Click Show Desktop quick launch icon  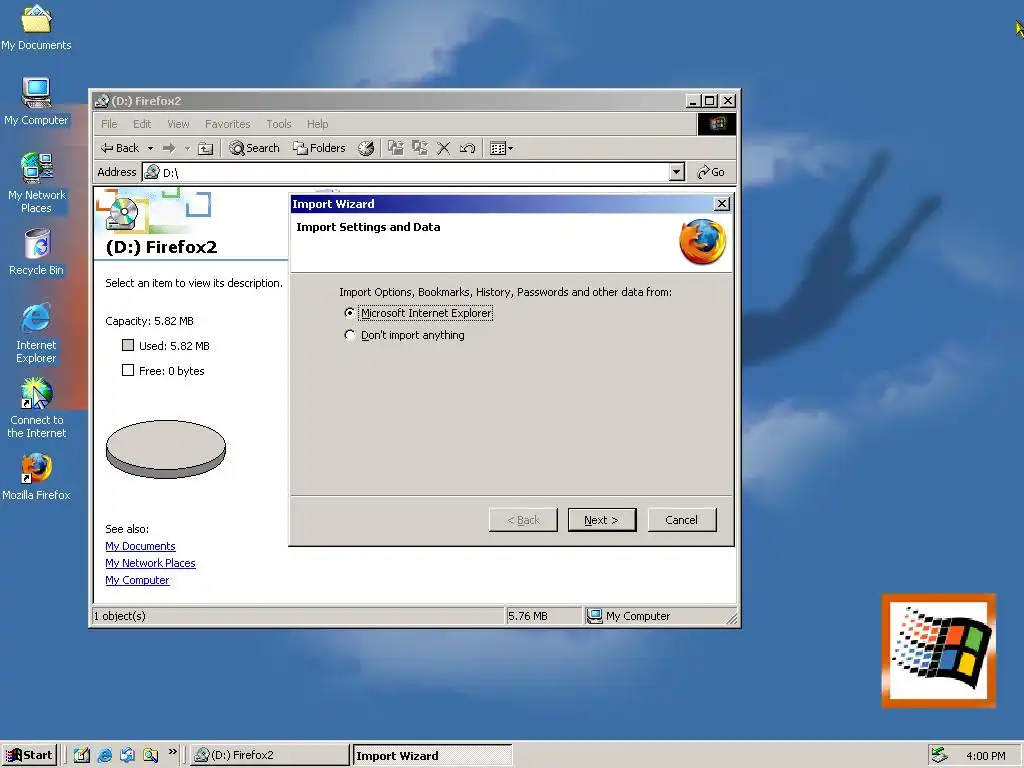pyautogui.click(x=82, y=755)
